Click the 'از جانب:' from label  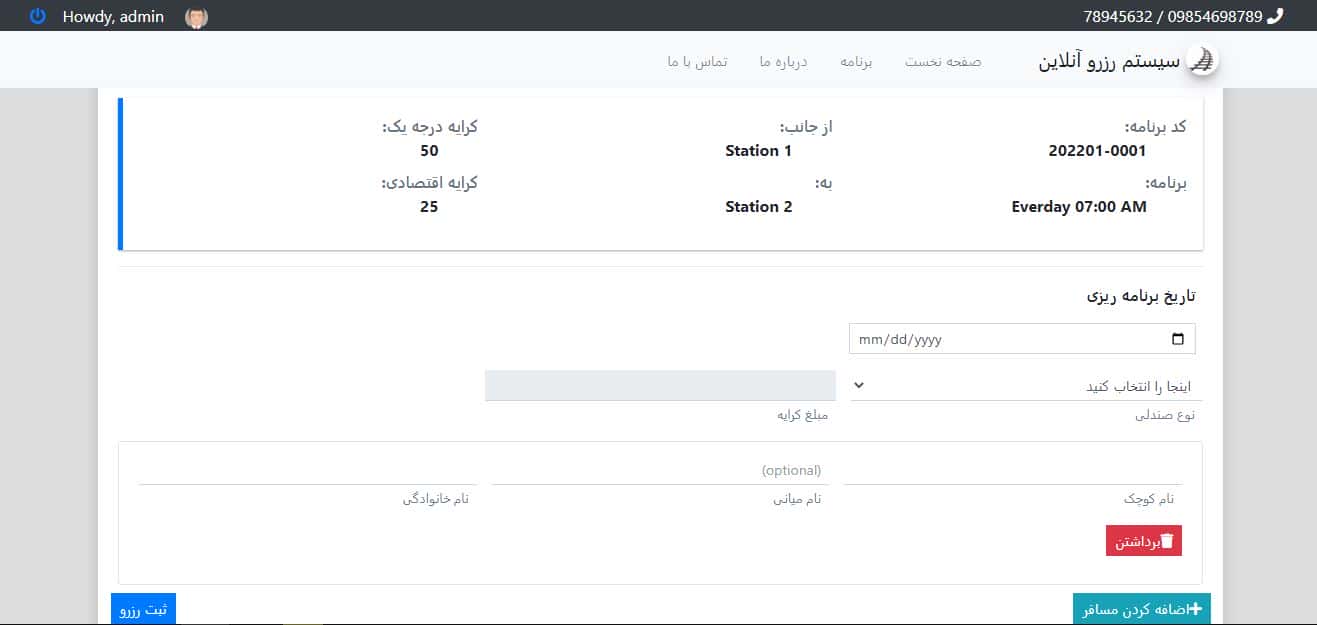[806, 127]
